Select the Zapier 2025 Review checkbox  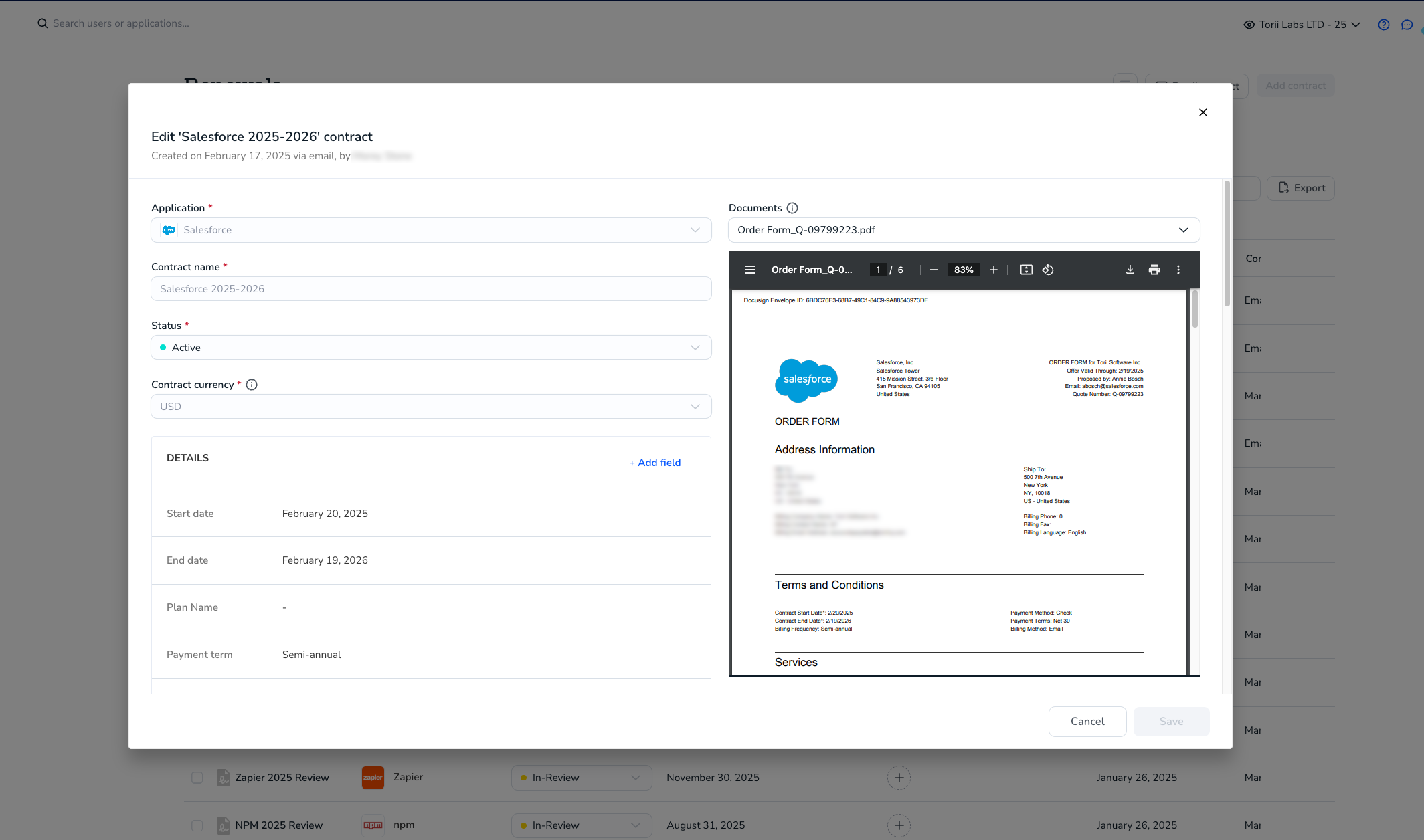(197, 778)
